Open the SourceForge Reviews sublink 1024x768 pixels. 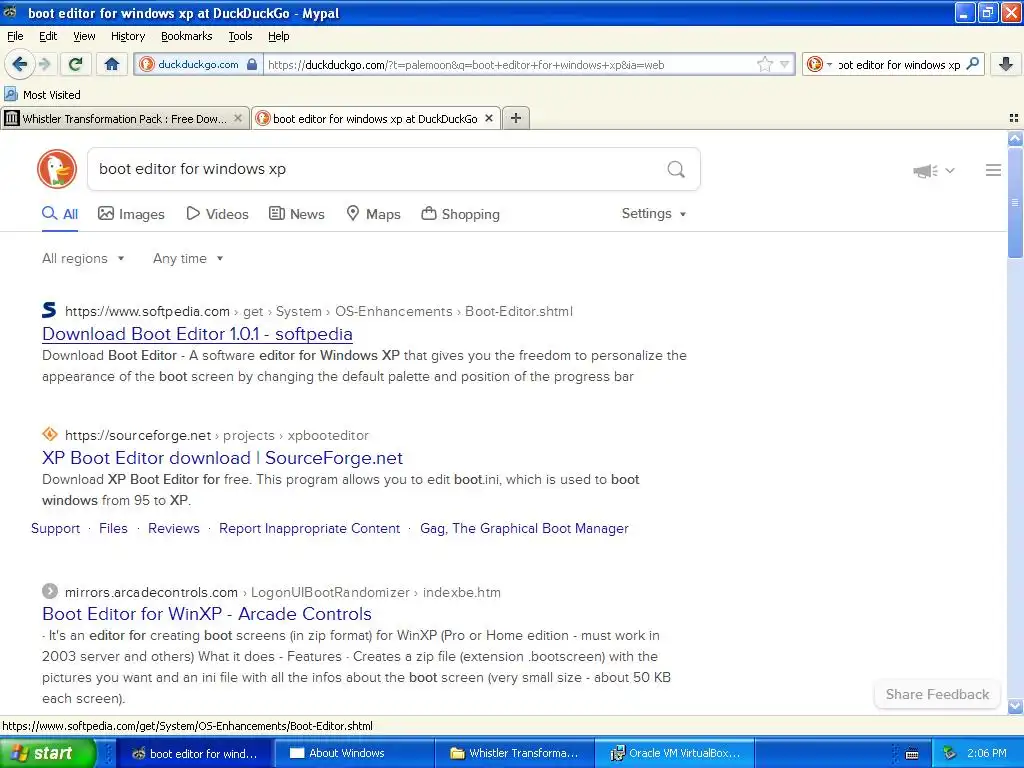tap(174, 528)
